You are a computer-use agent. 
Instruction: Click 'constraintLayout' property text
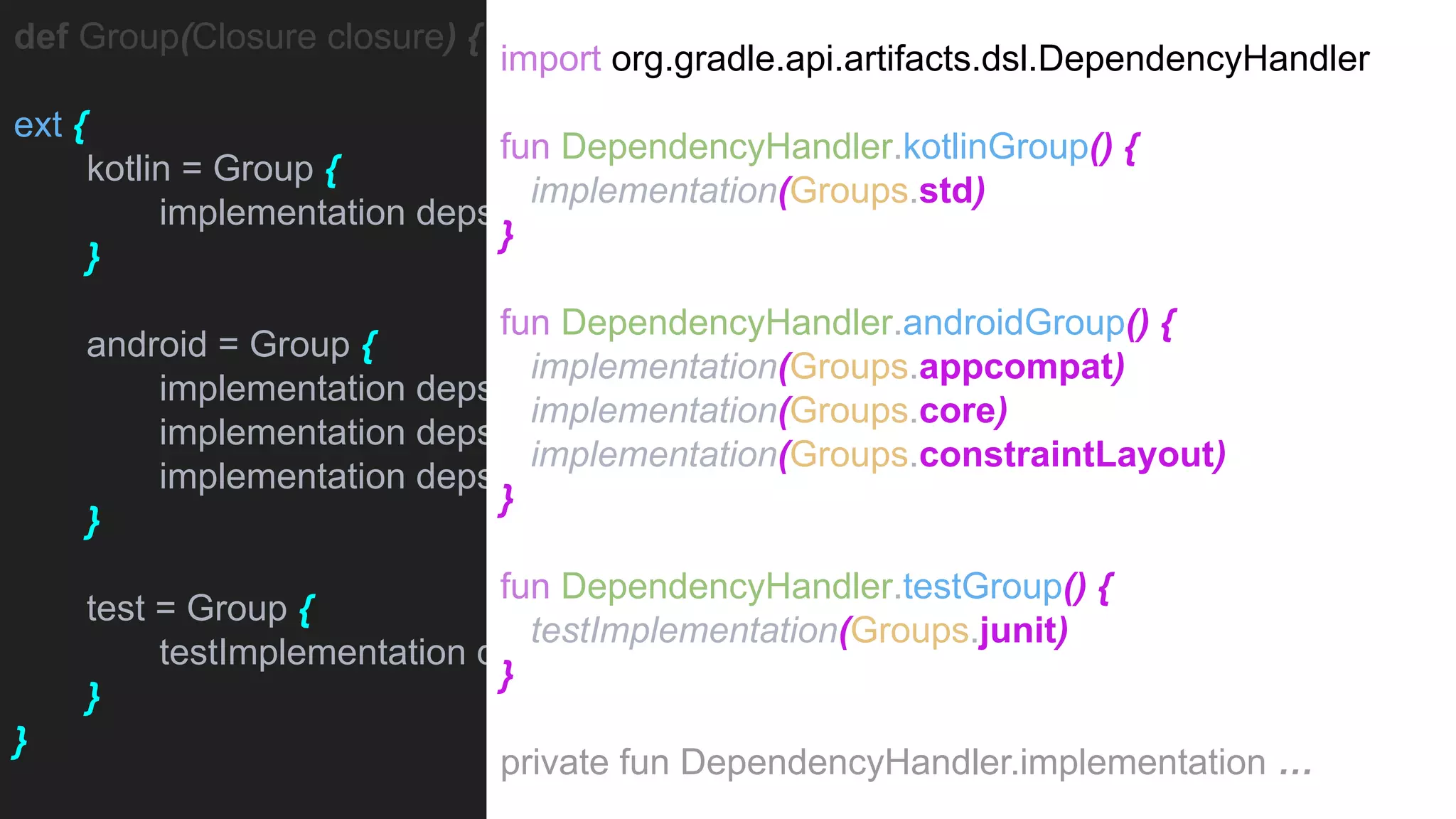[x=1066, y=455]
